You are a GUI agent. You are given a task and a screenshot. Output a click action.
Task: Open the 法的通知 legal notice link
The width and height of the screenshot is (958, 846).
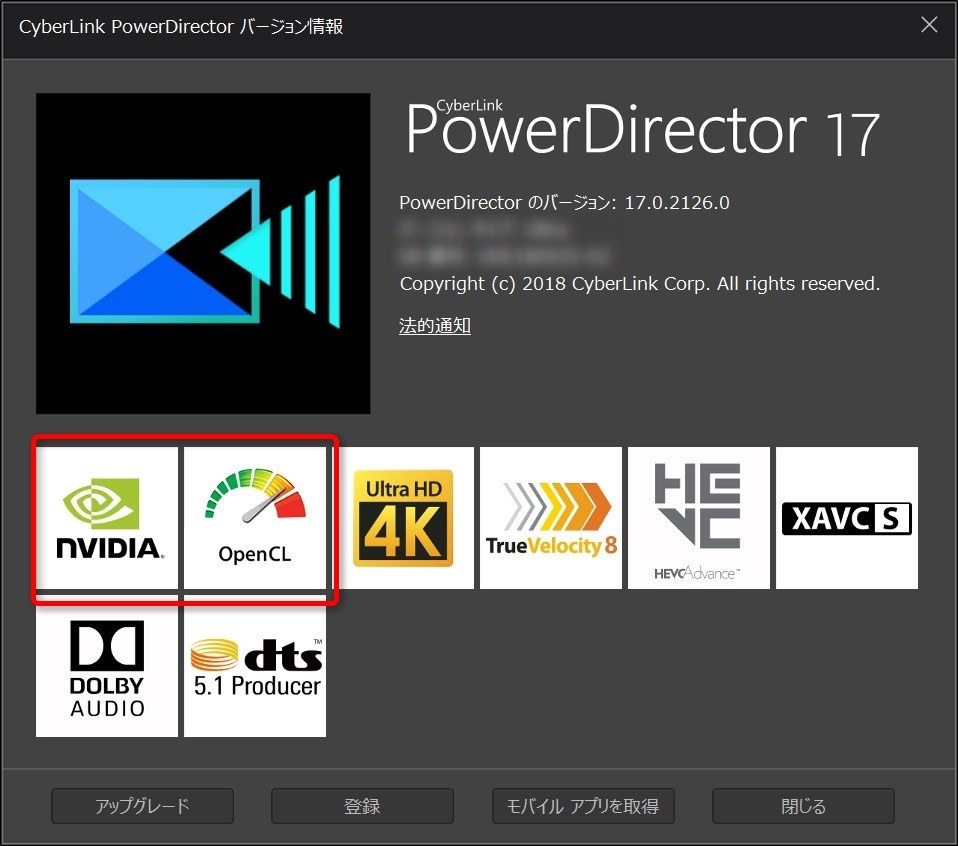(434, 326)
